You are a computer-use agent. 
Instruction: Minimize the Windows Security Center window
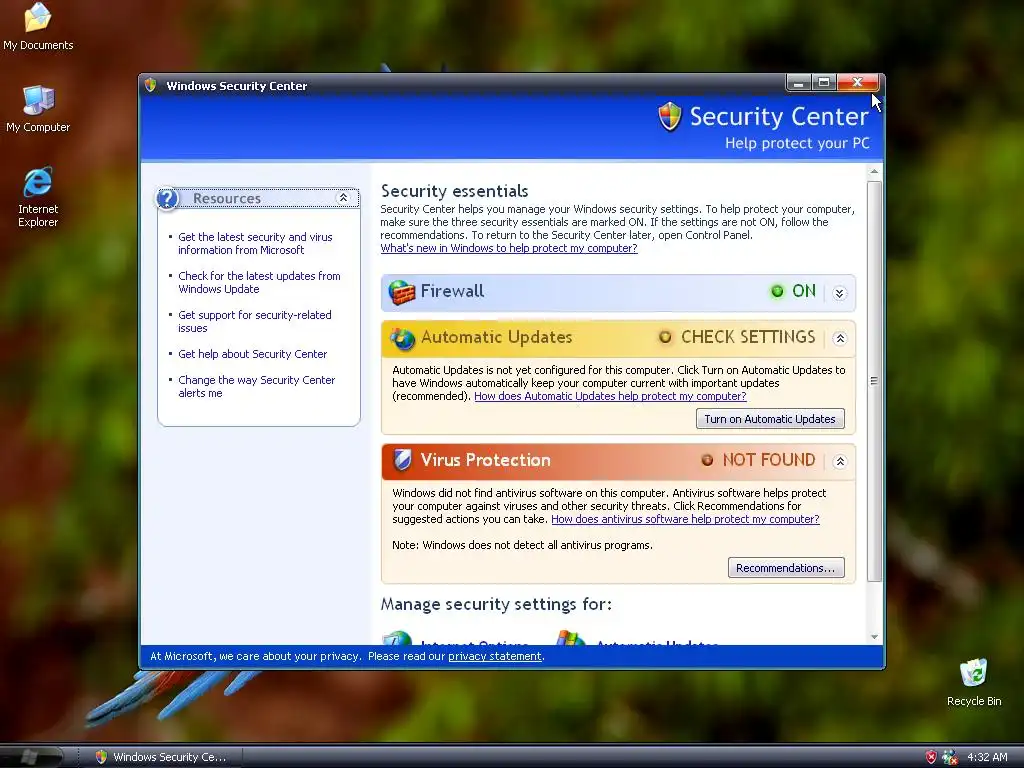tap(798, 82)
